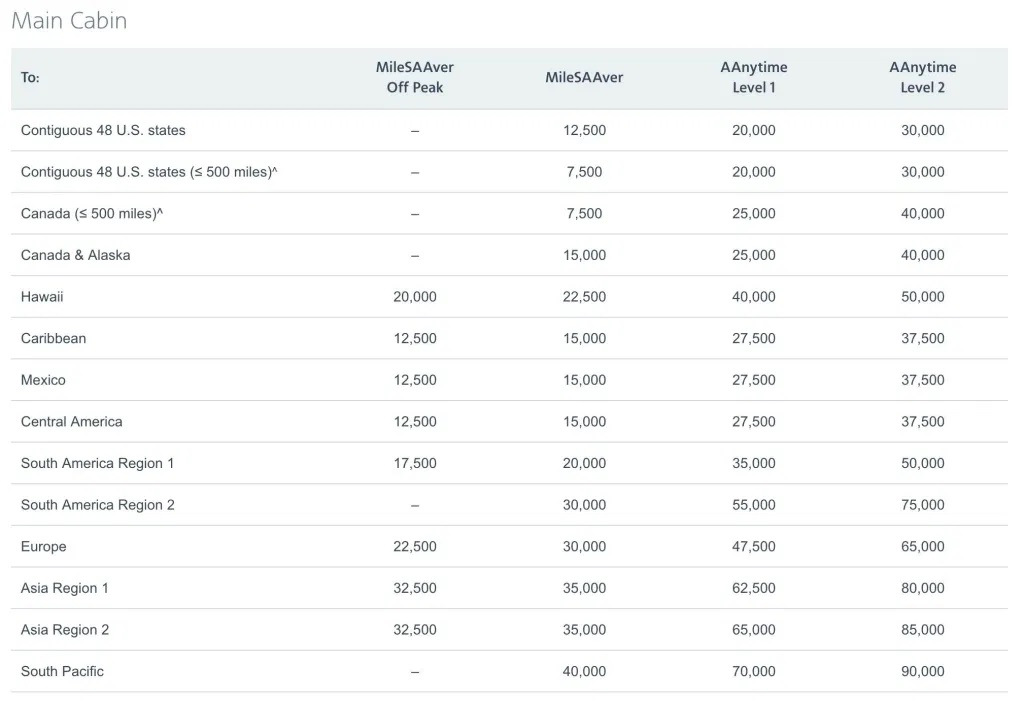Click the 'Canada & Alaska' row label
The image size is (1024, 701).
[75, 255]
